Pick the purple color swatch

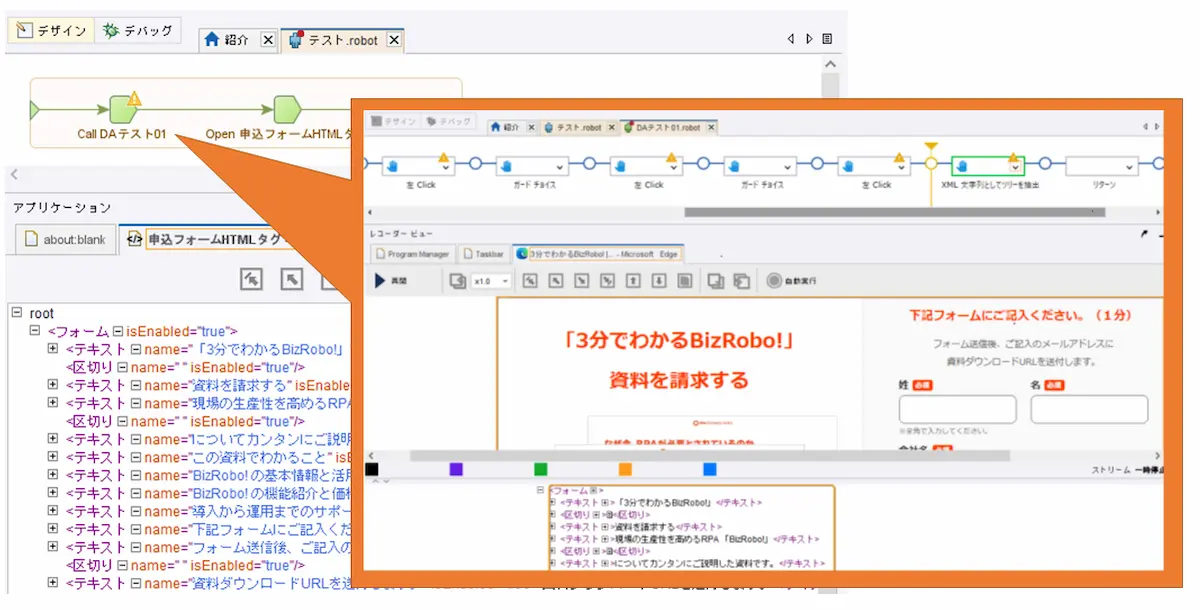(x=456, y=469)
